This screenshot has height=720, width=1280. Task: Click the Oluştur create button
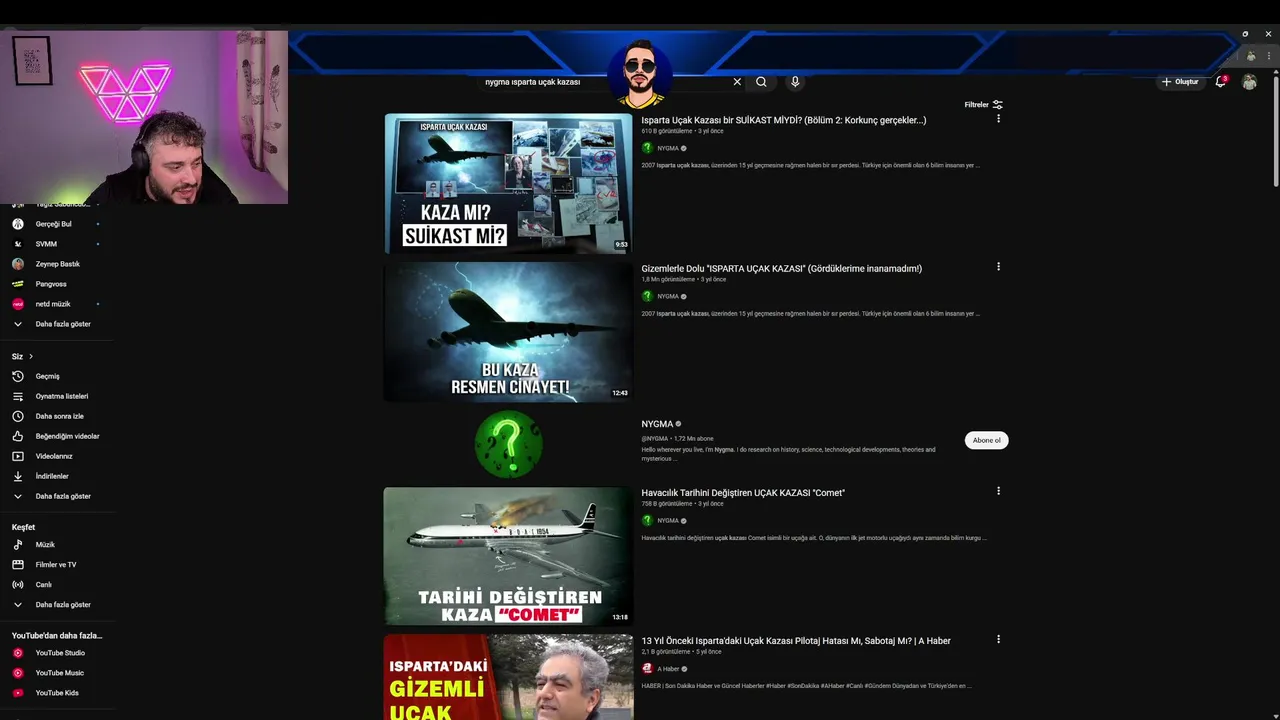pyautogui.click(x=1181, y=82)
